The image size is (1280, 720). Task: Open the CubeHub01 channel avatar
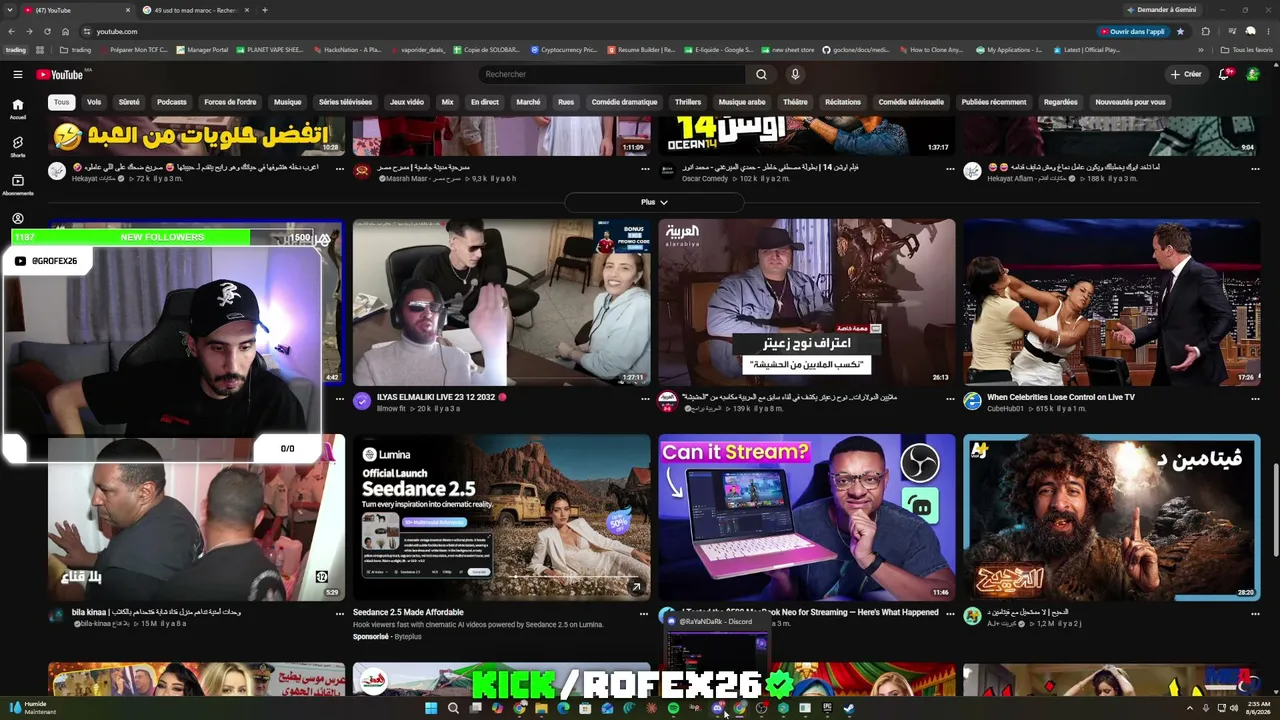coord(972,402)
